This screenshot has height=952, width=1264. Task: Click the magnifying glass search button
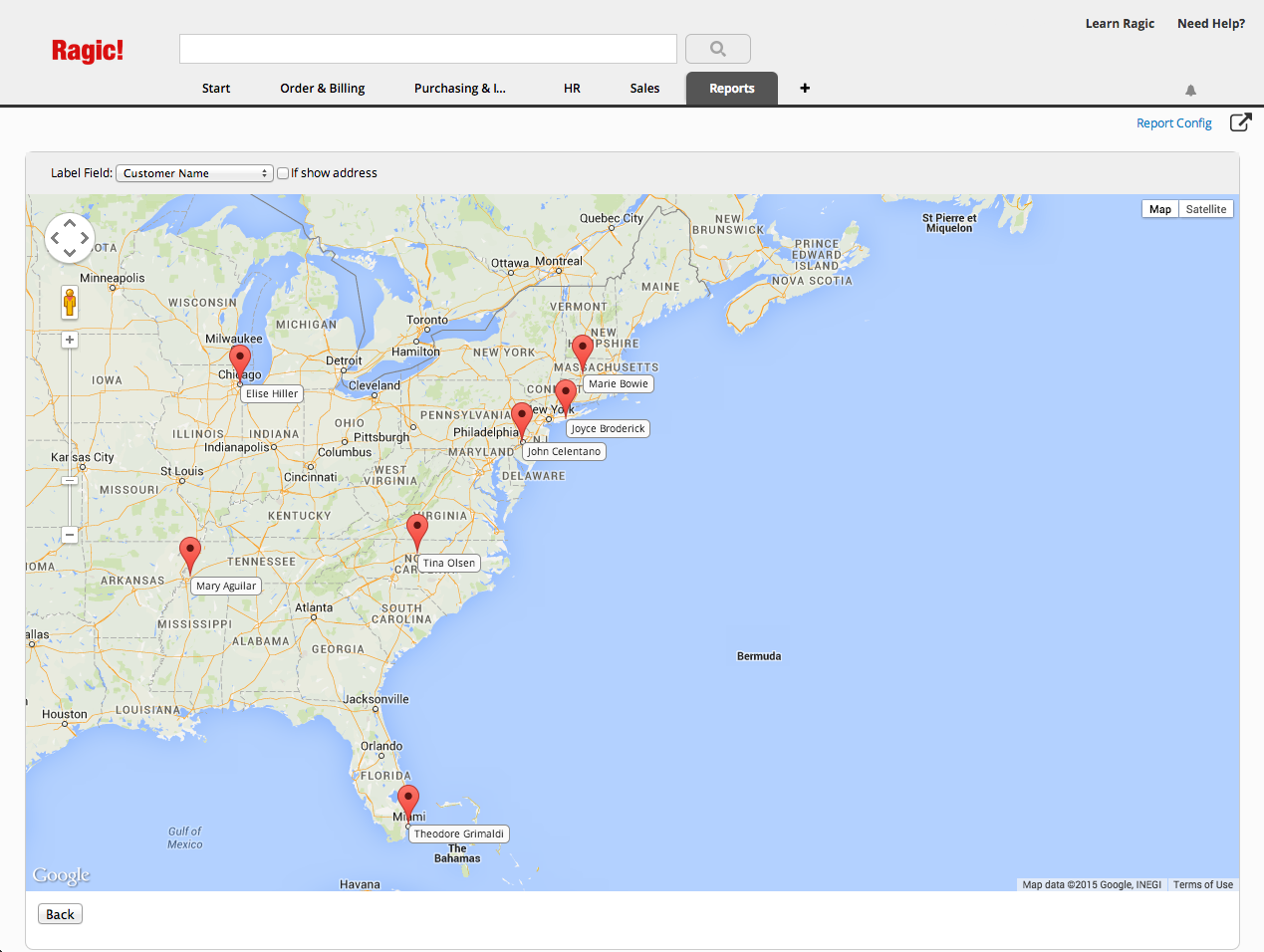[717, 49]
